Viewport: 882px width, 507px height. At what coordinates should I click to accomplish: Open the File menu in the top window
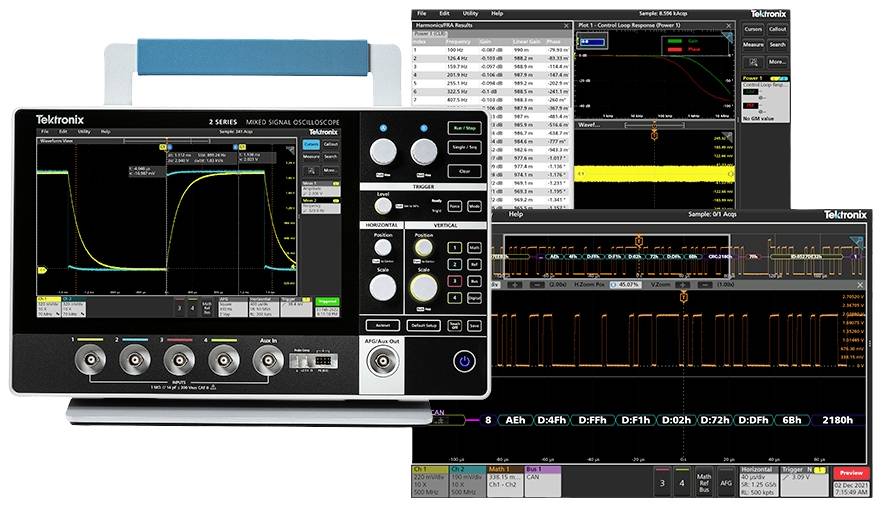tap(423, 13)
